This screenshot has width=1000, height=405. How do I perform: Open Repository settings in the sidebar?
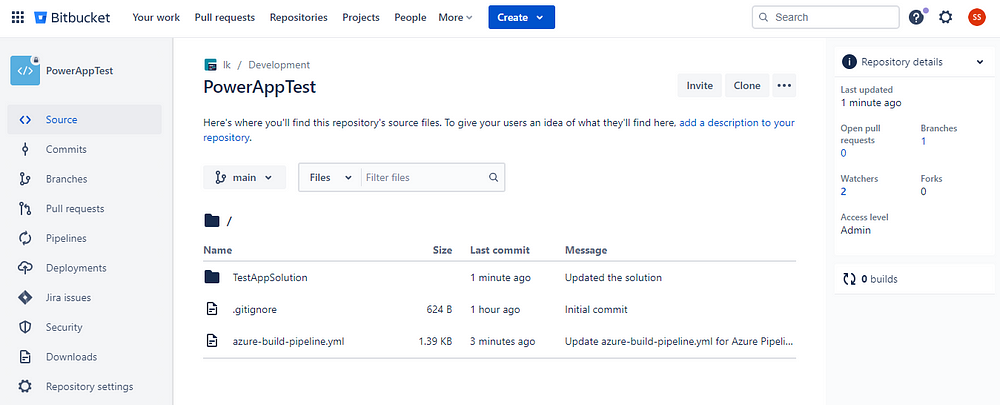click(89, 387)
